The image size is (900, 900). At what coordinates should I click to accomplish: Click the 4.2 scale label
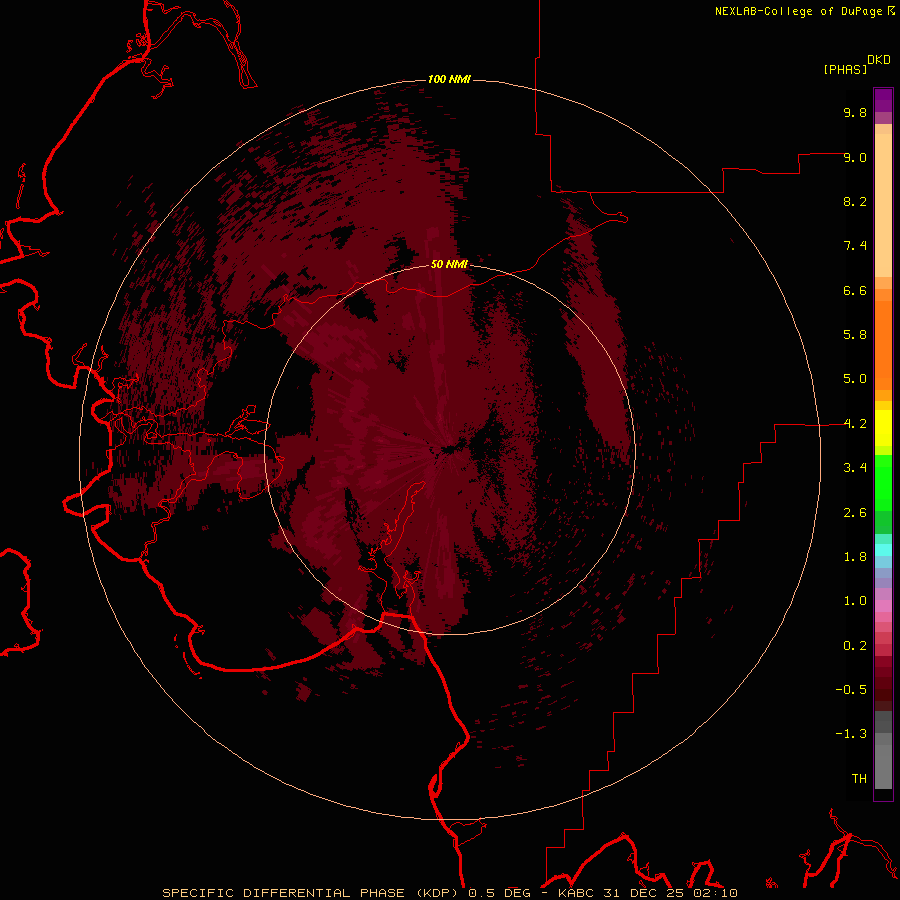point(855,424)
